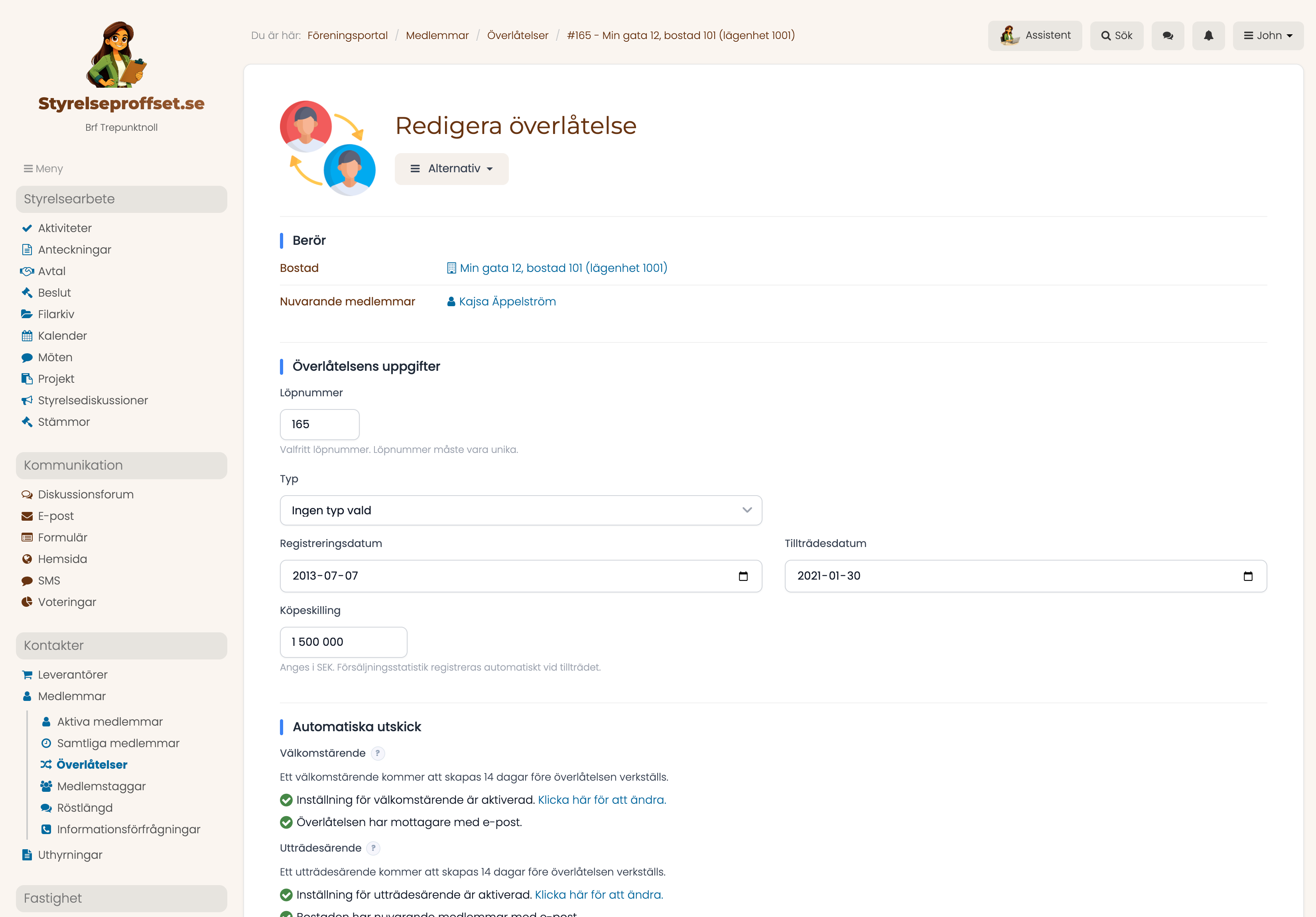Go to Medlemstaggar in sidebar
The height and width of the screenshot is (917, 1316).
93,786
